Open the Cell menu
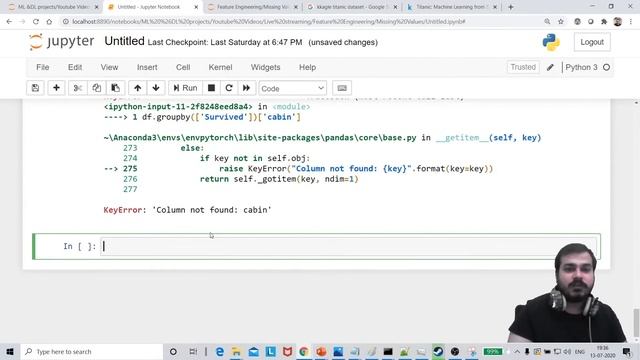 coord(183,67)
